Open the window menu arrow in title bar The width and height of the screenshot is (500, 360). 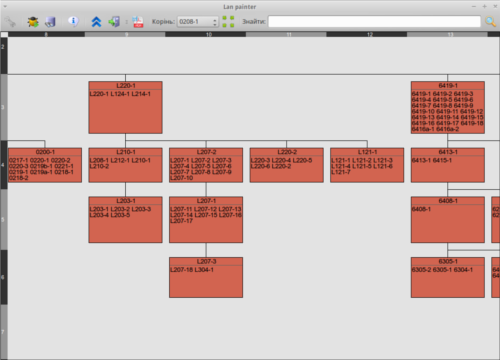coord(5,7)
